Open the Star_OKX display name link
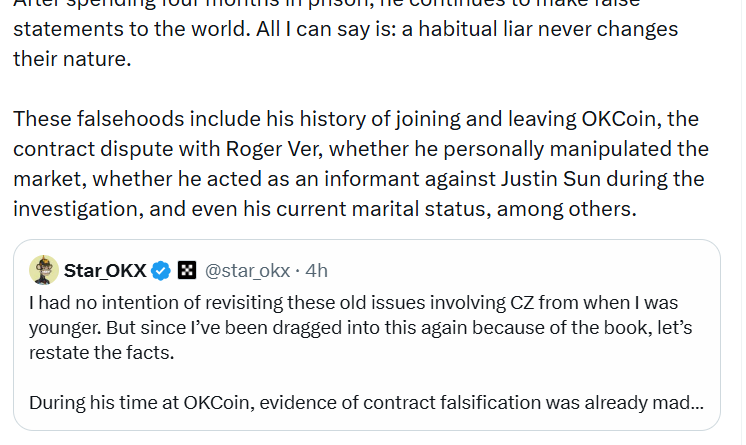The image size is (746, 445). coord(105,270)
